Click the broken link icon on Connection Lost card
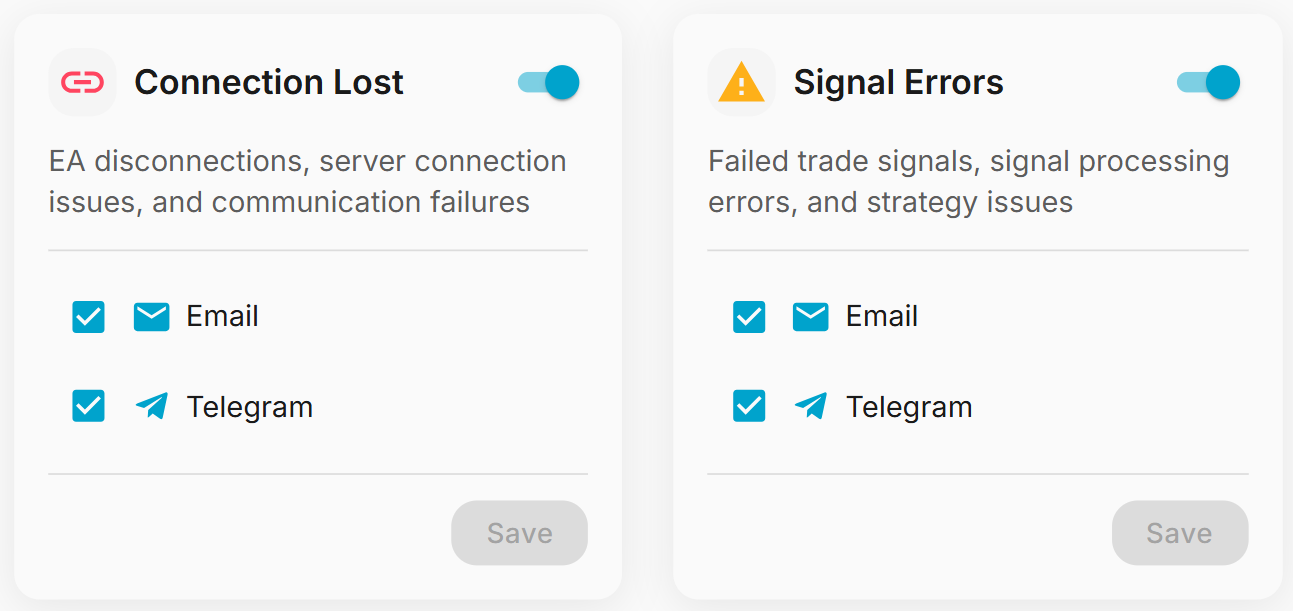 (82, 82)
